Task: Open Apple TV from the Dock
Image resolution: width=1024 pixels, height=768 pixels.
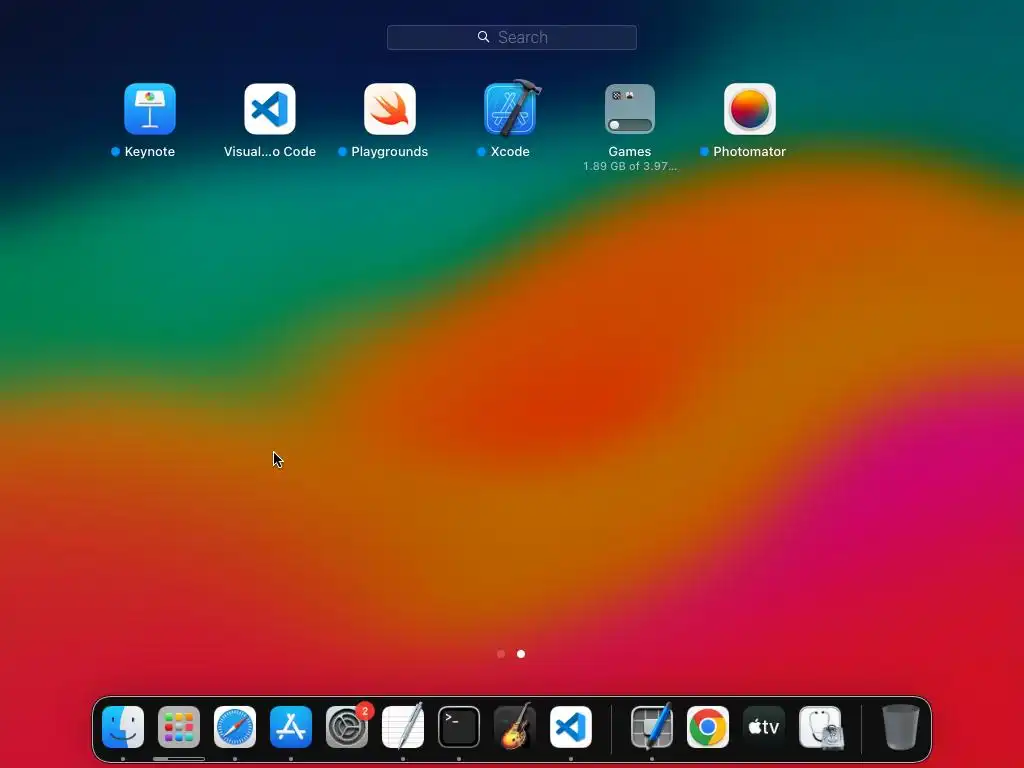Action: [x=764, y=727]
